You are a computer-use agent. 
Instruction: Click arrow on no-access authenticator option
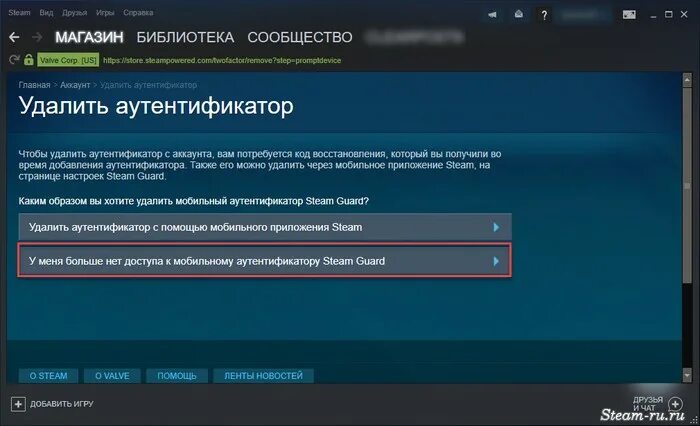coord(496,261)
